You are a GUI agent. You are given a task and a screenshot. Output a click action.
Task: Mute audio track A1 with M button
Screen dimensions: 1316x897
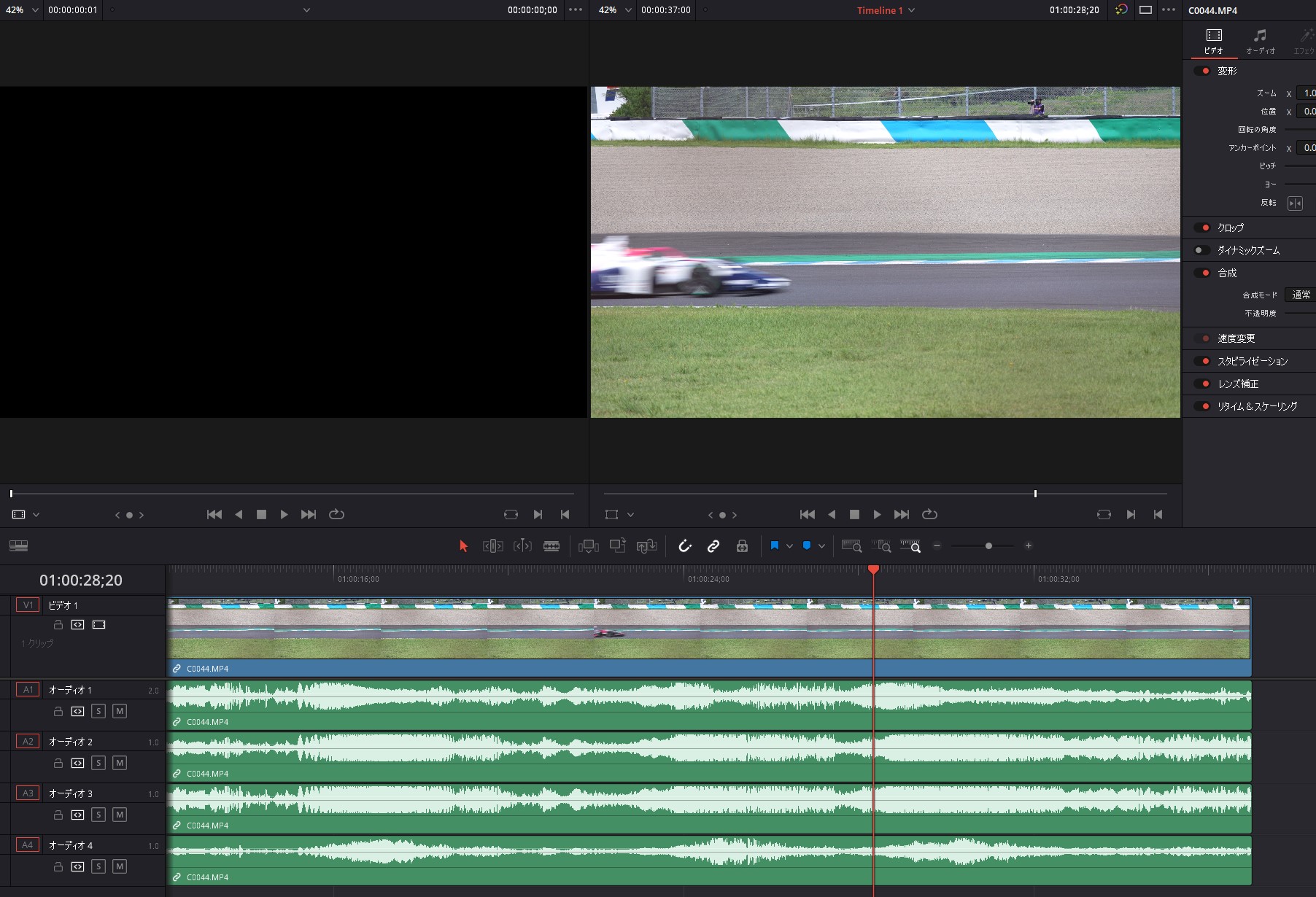(x=120, y=711)
